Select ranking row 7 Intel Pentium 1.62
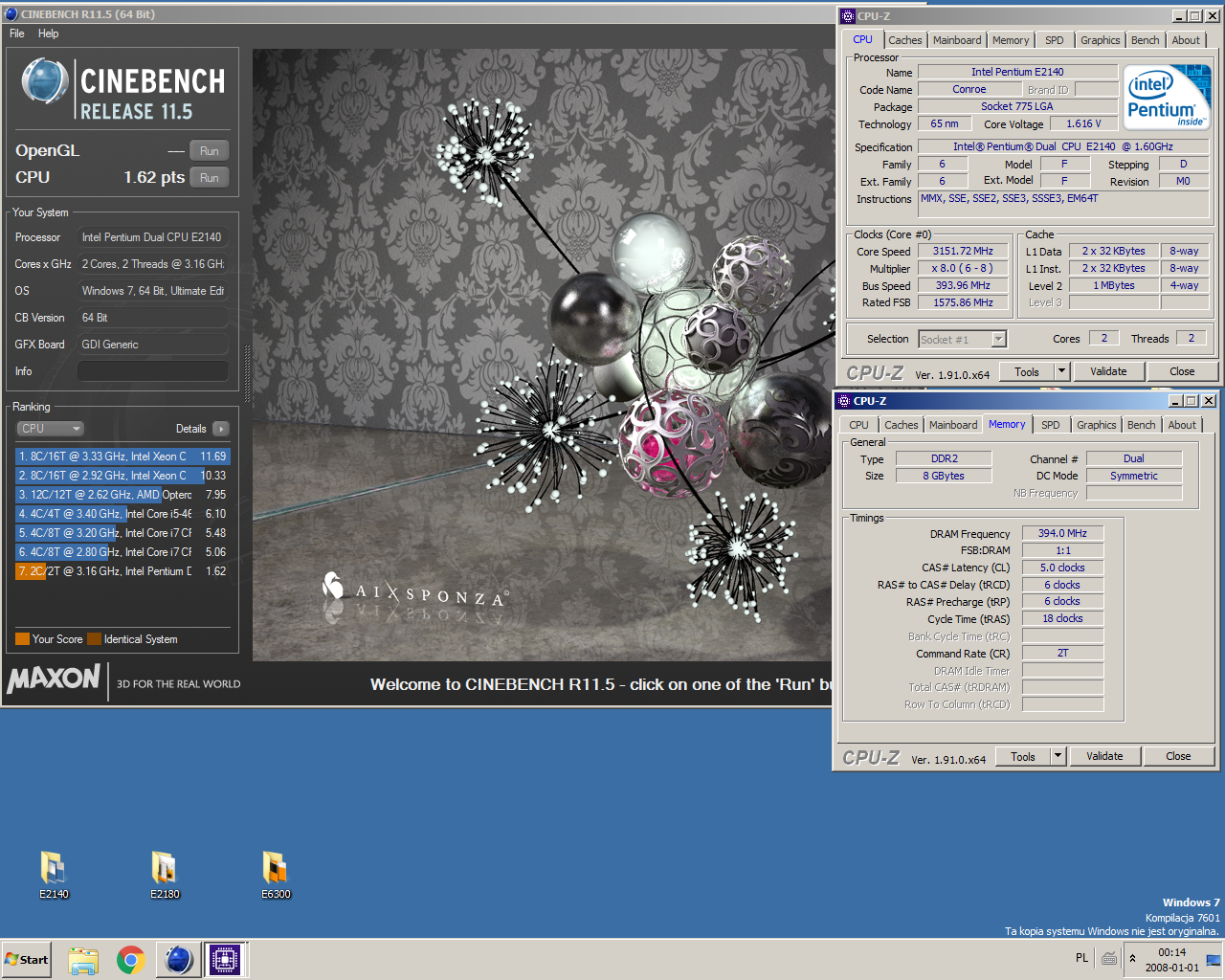The width and height of the screenshot is (1225, 980). pos(122,571)
